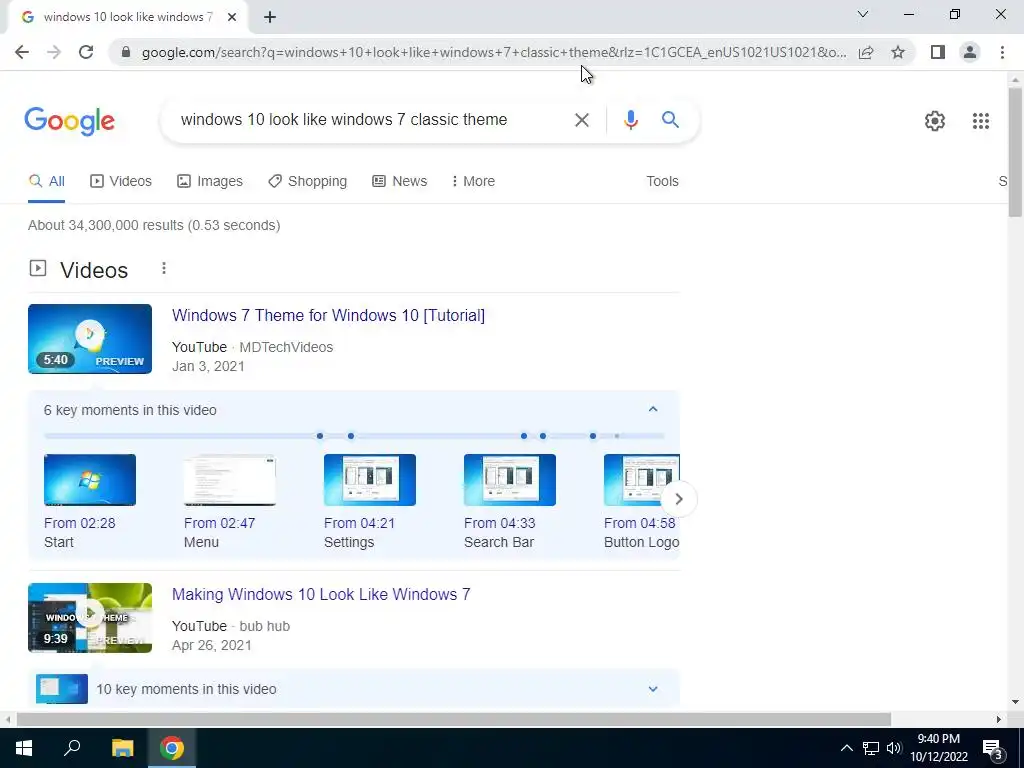Open key moment thumbnail From 04:58 Button Logo
This screenshot has height=768, width=1024.
coord(641,480)
